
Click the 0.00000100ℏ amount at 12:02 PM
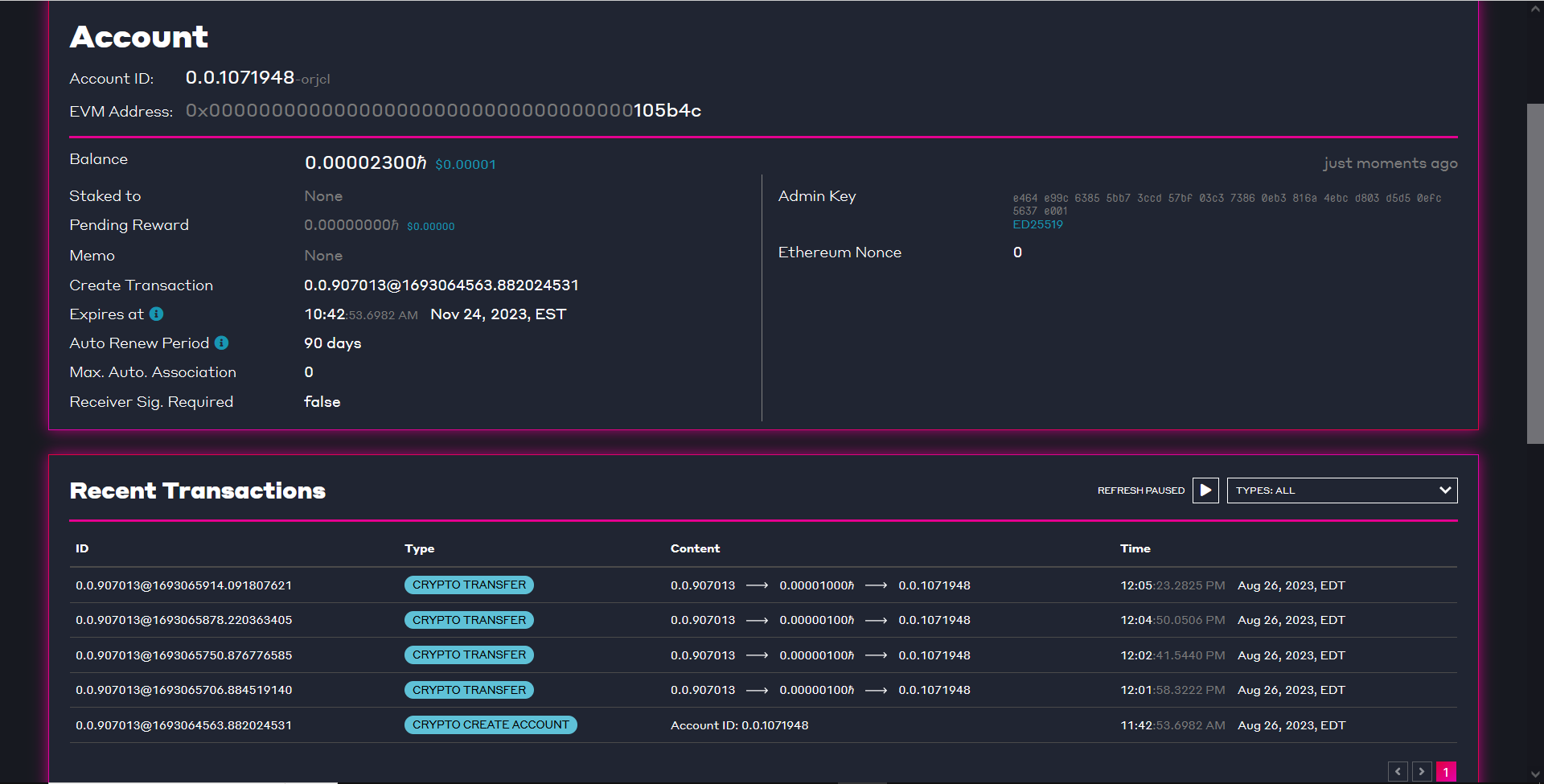tap(816, 655)
